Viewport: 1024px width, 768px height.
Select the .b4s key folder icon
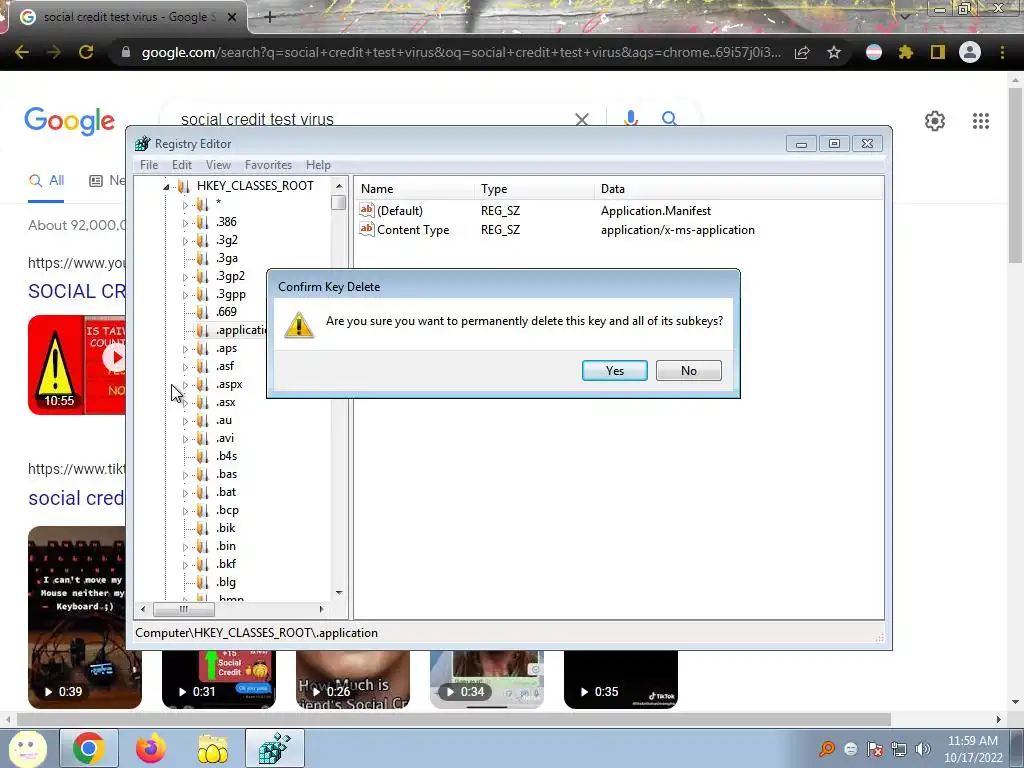coord(202,456)
